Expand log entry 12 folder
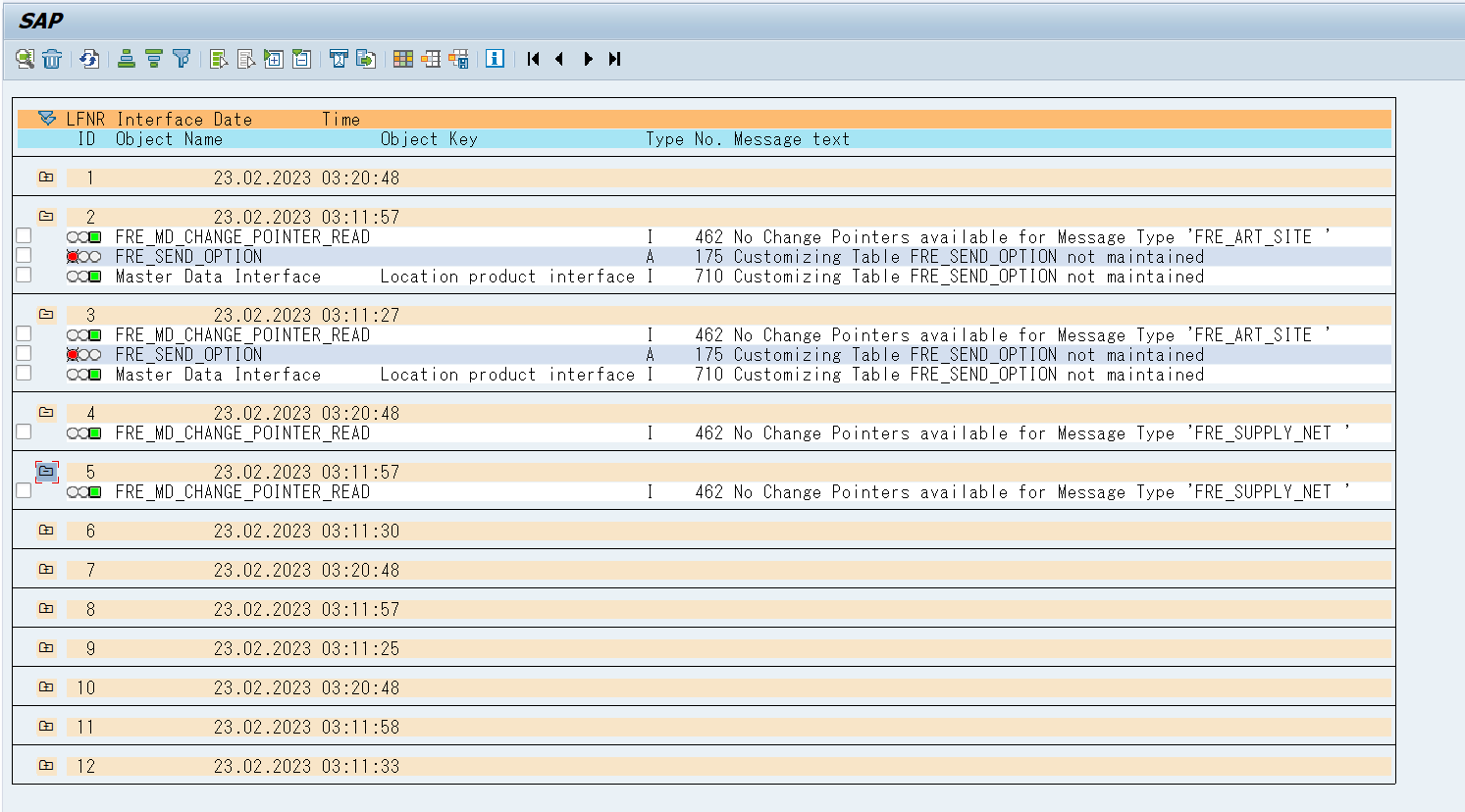This screenshot has height=812, width=1465. pos(45,765)
